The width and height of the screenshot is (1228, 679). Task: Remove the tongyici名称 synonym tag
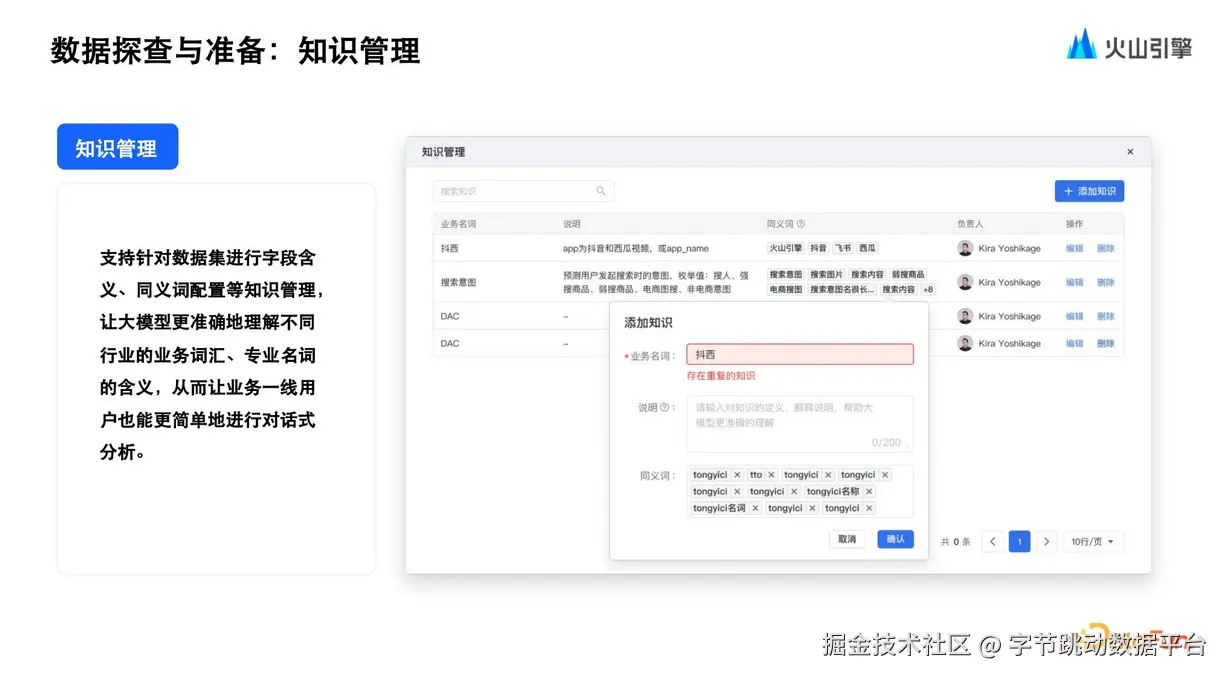(x=869, y=492)
